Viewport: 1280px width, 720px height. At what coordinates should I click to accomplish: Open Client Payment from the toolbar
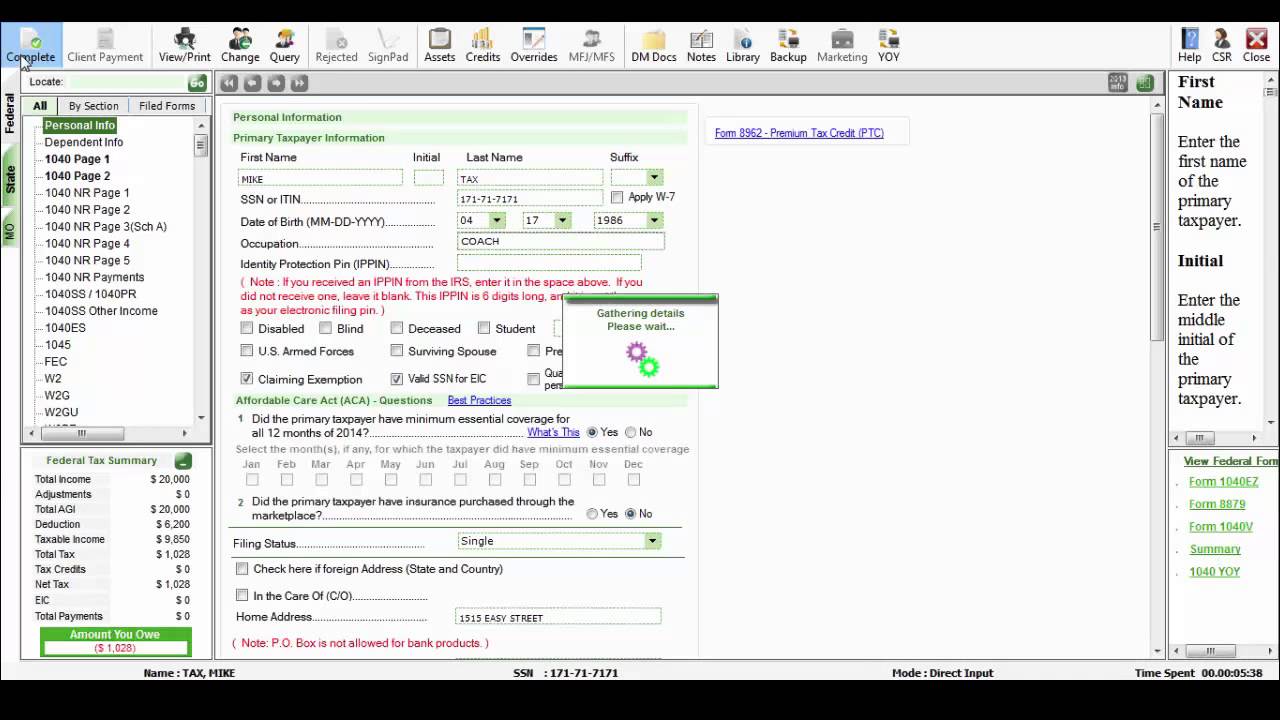pyautogui.click(x=105, y=46)
